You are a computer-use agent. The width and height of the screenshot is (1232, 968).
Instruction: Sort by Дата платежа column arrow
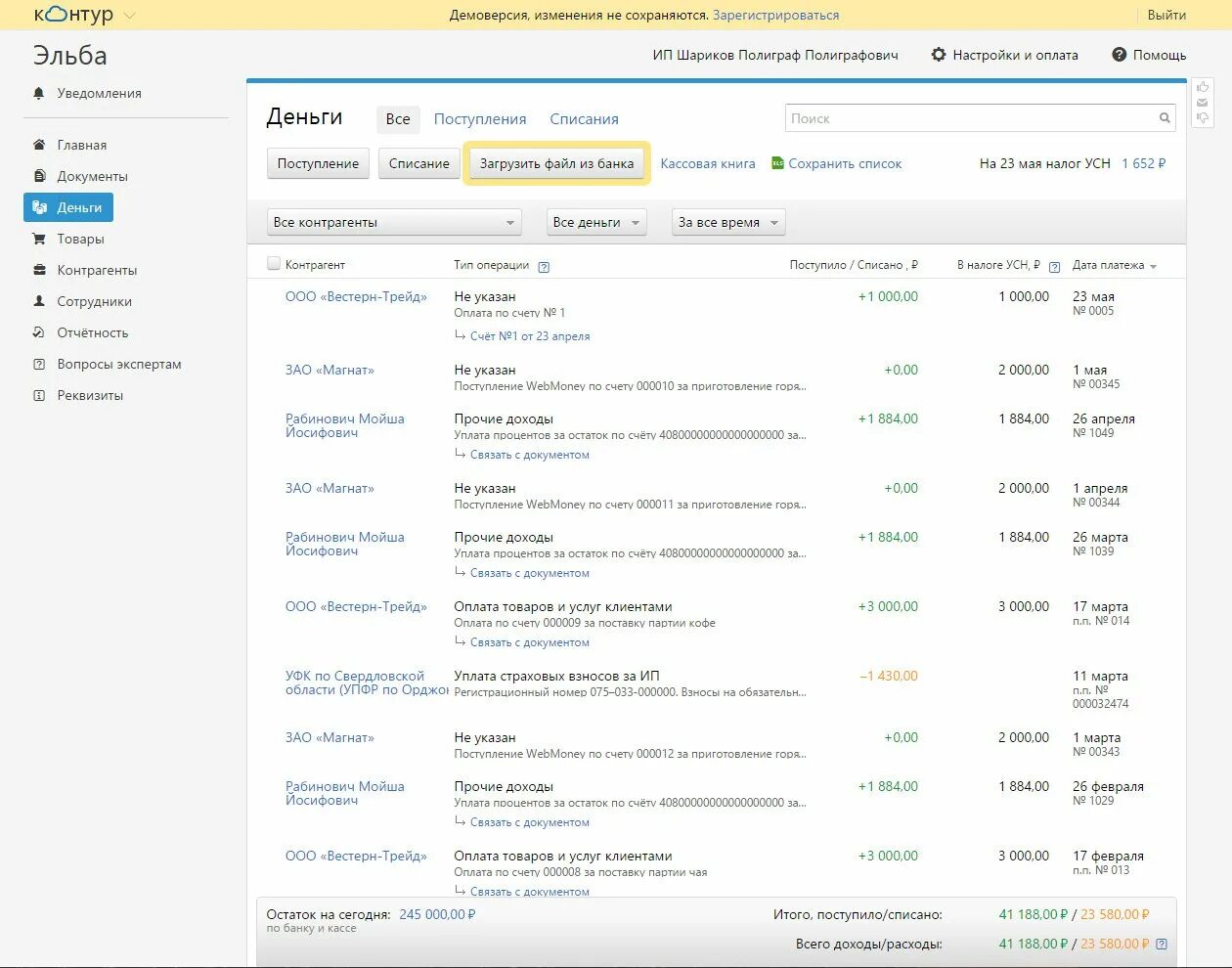pyautogui.click(x=1153, y=266)
